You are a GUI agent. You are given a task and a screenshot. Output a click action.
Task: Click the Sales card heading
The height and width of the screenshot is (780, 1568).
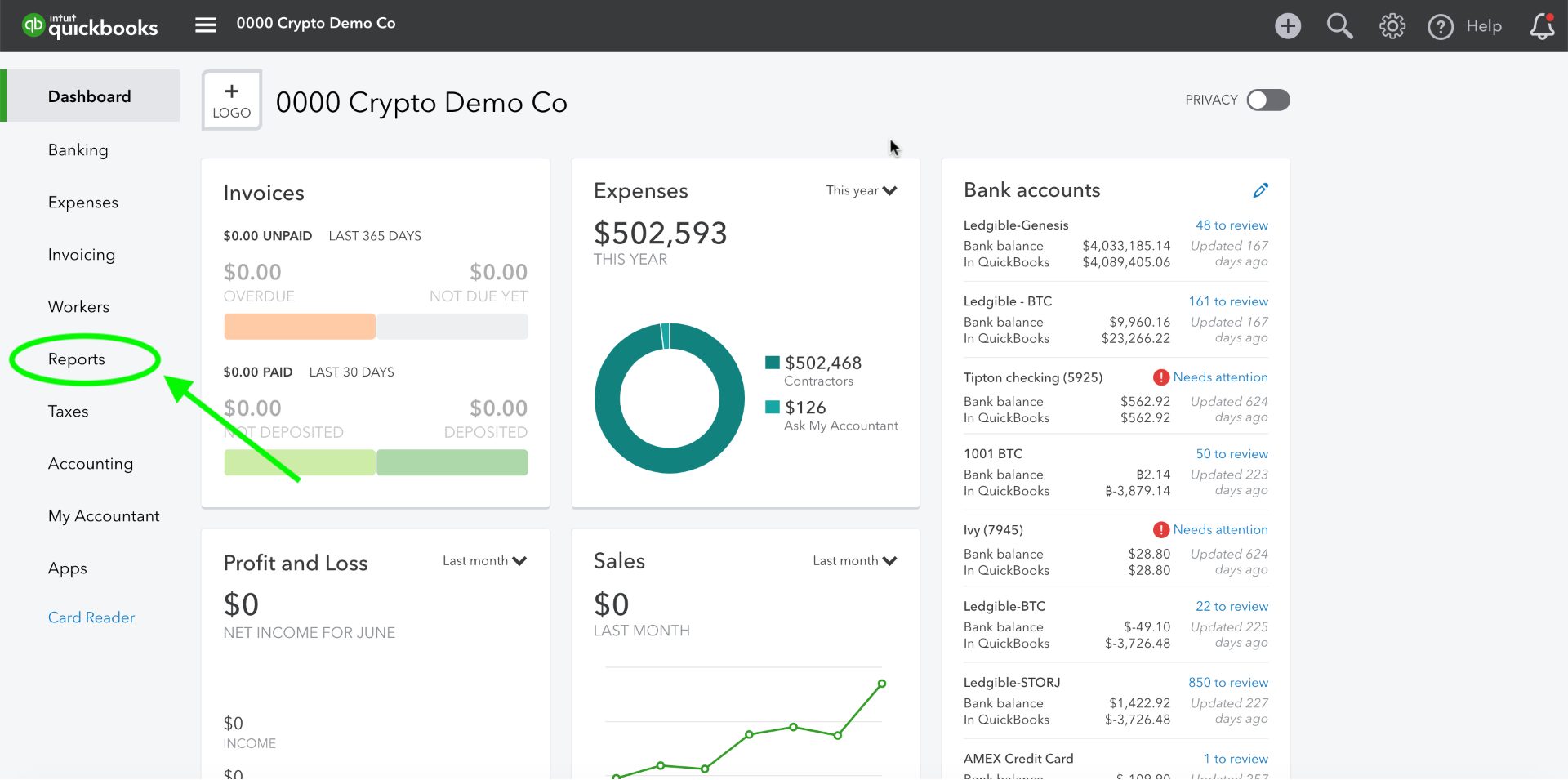tap(619, 561)
